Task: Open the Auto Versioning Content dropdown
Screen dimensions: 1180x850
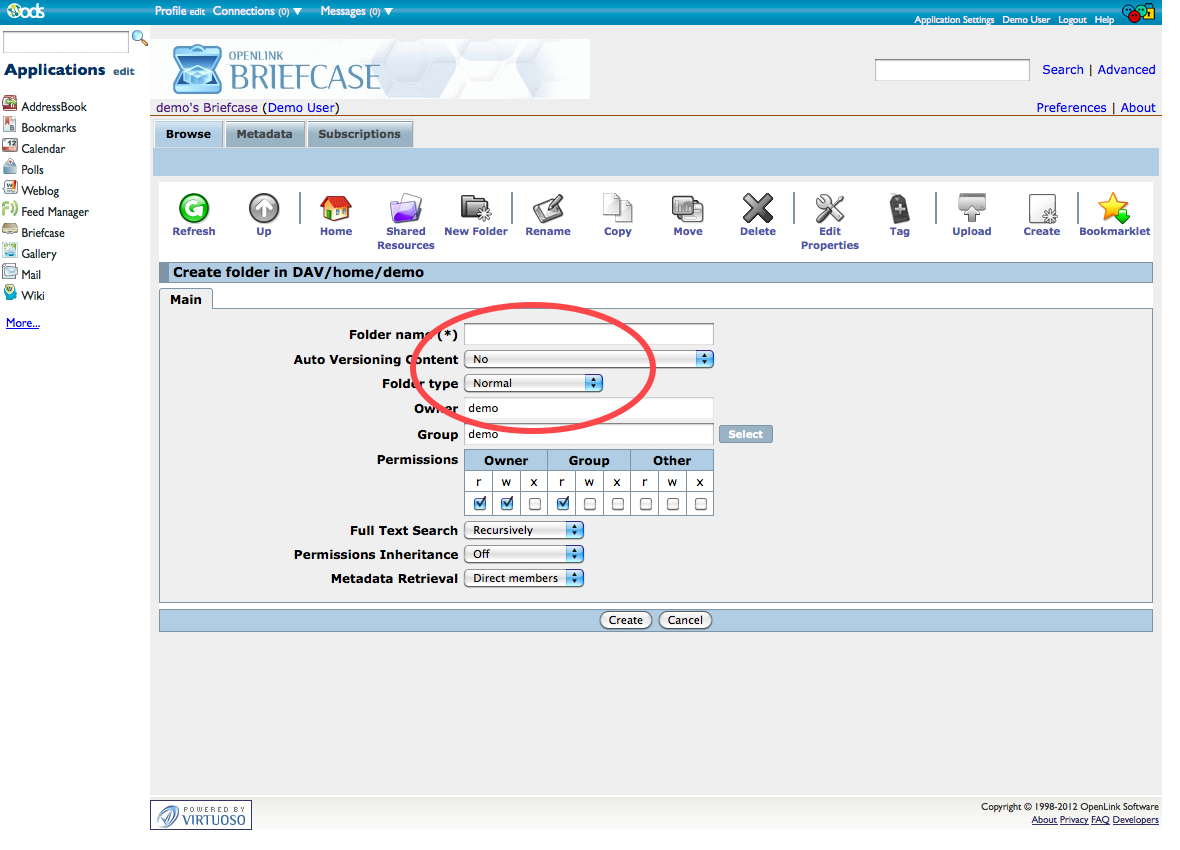Action: coord(589,359)
